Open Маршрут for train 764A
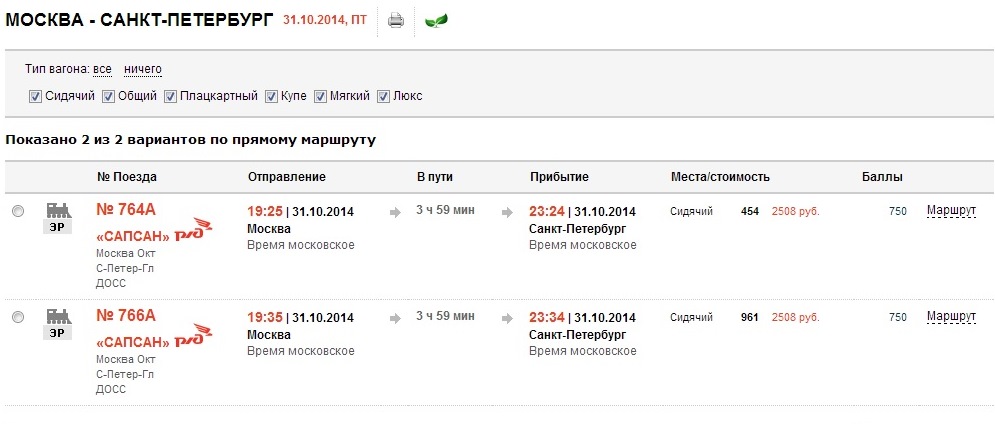Image resolution: width=995 pixels, height=424 pixels. pyautogui.click(x=951, y=211)
